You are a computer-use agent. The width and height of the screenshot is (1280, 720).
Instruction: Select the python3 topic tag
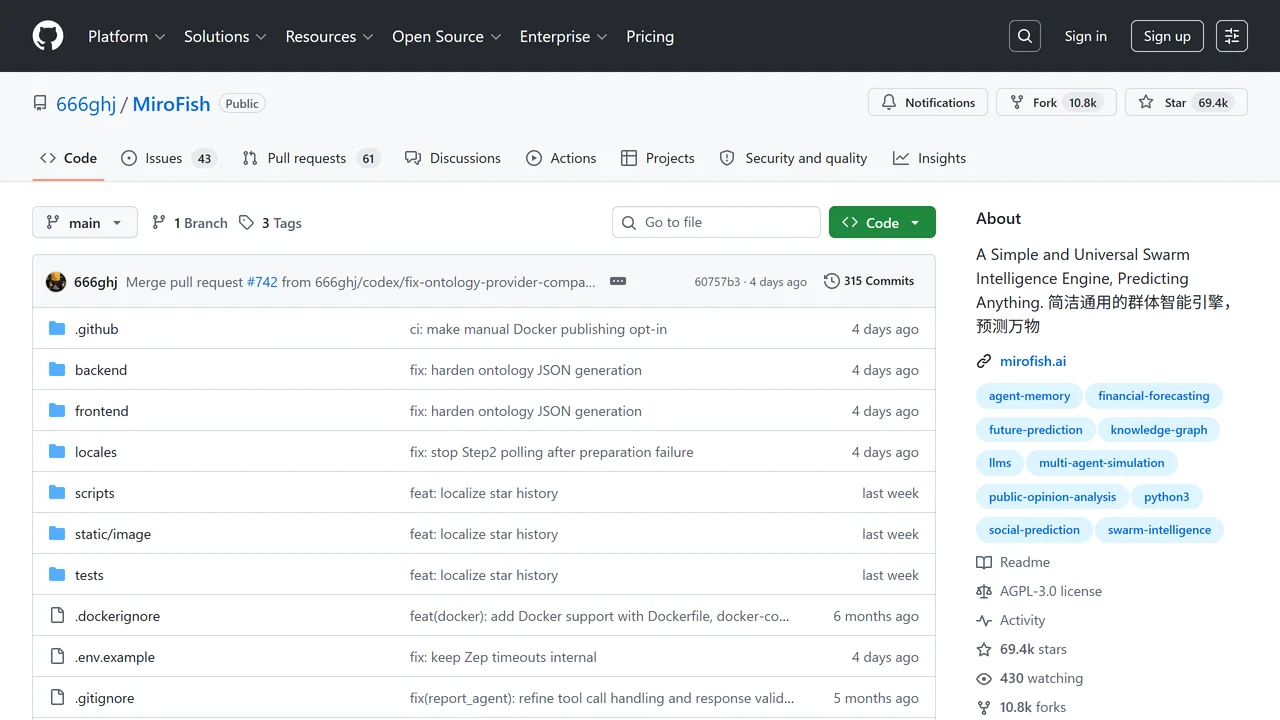(1167, 497)
